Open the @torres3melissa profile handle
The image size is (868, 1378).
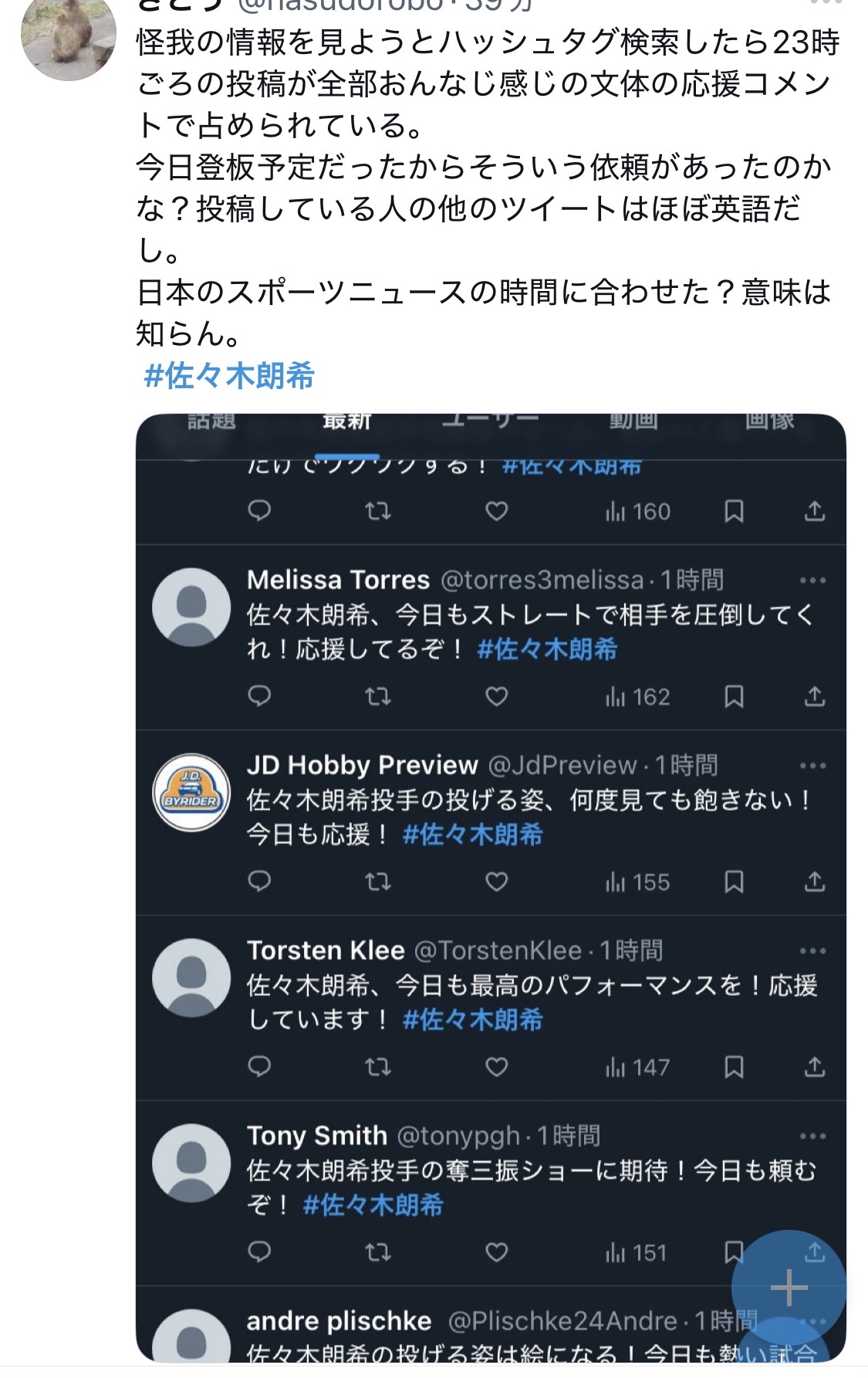542,580
